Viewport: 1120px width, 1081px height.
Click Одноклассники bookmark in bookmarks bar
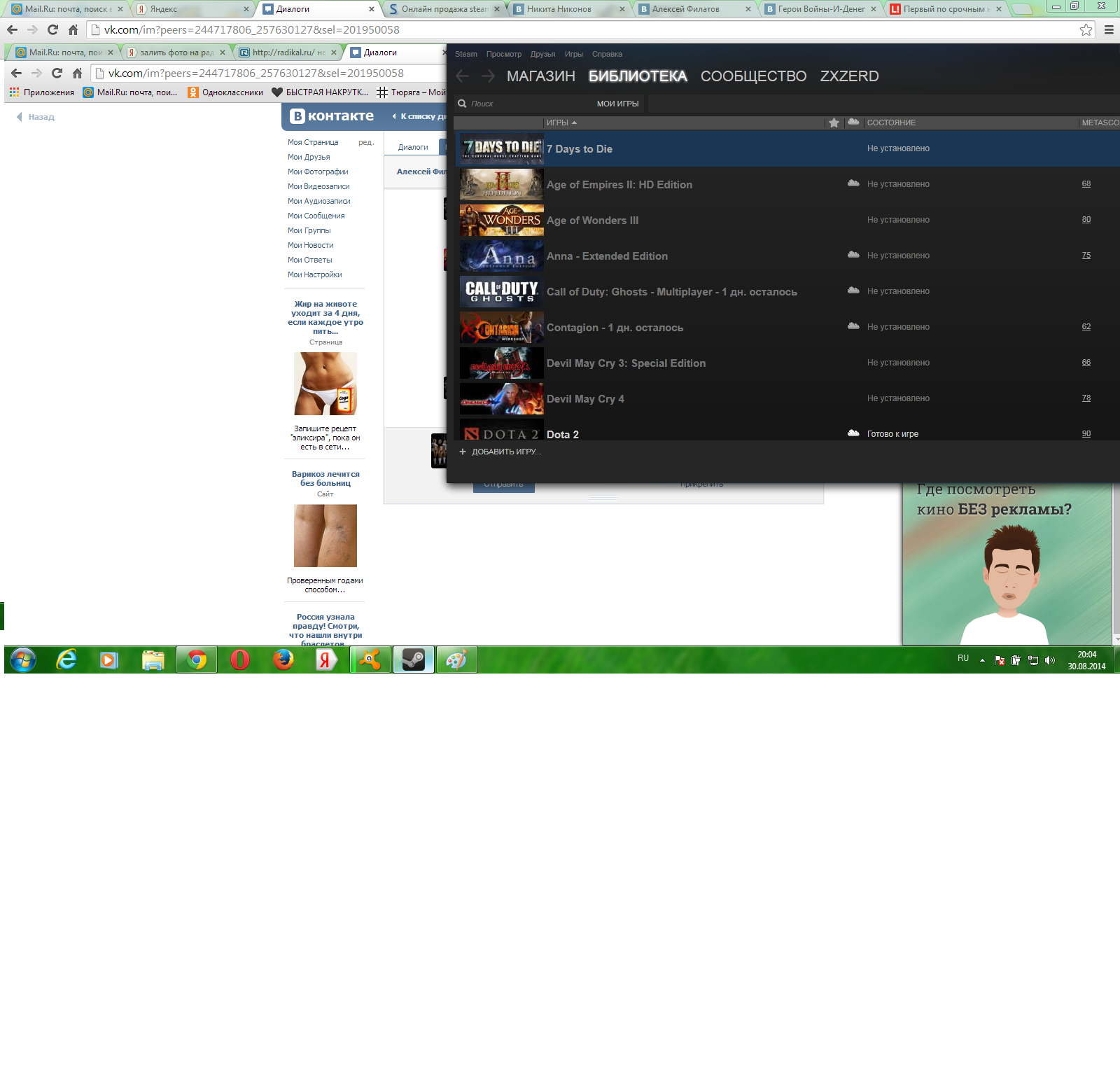click(x=225, y=92)
